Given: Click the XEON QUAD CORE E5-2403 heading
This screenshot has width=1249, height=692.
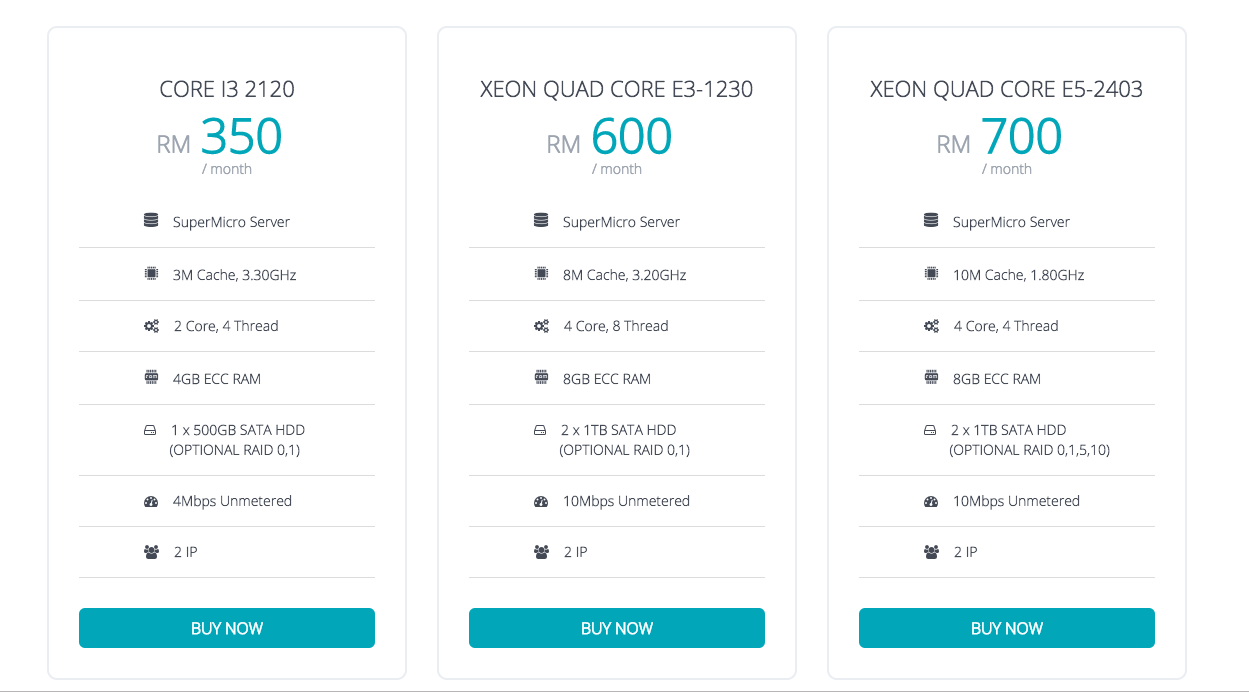Looking at the screenshot, I should tap(1007, 89).
